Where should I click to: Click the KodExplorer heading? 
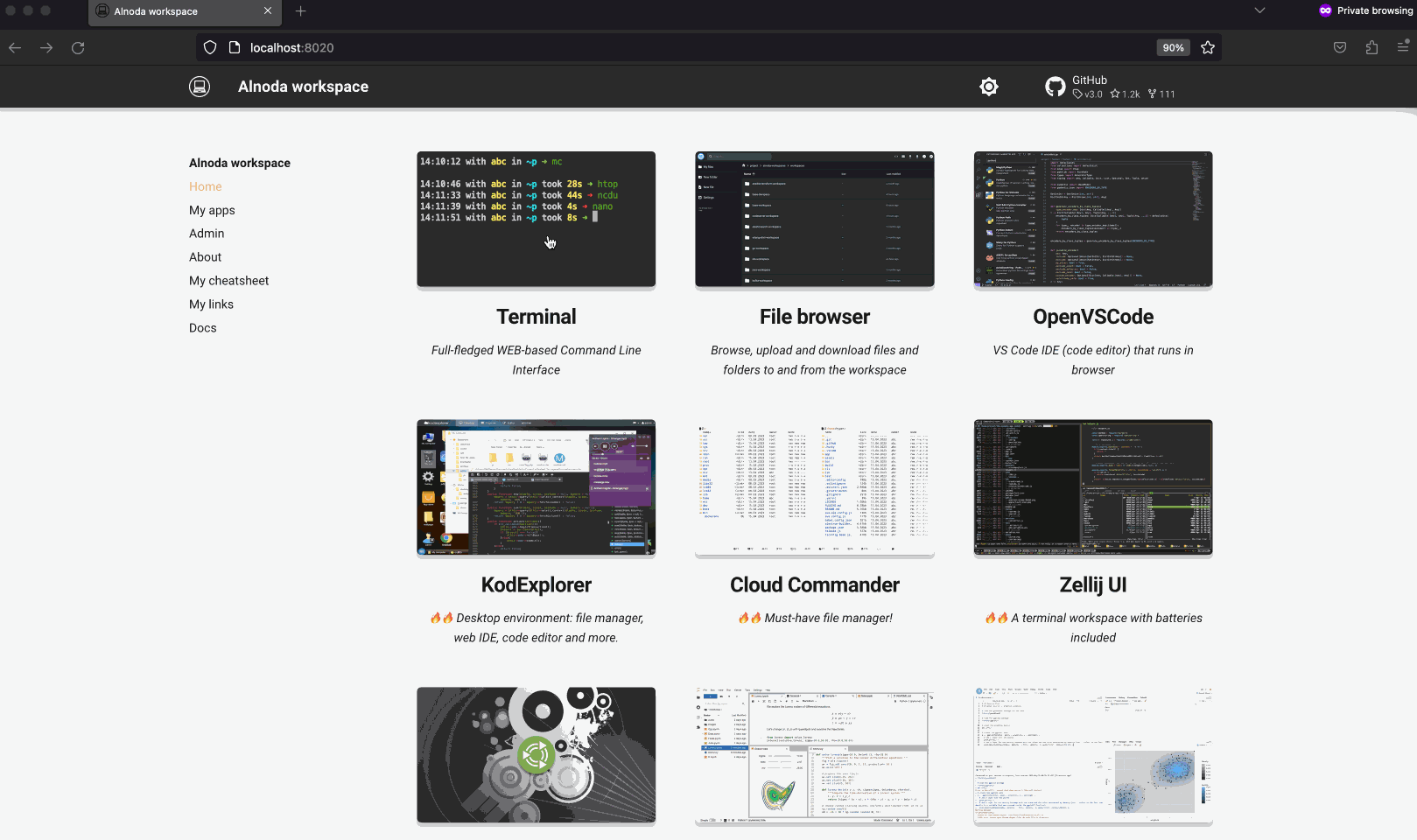[537, 584]
